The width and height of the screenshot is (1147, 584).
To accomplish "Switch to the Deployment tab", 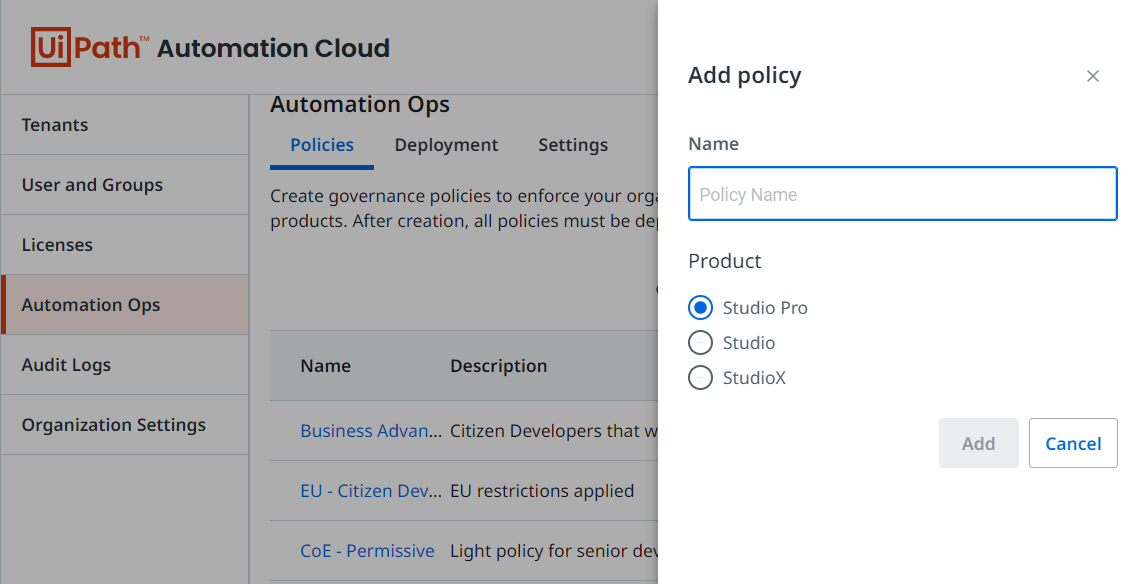I will [x=446, y=145].
